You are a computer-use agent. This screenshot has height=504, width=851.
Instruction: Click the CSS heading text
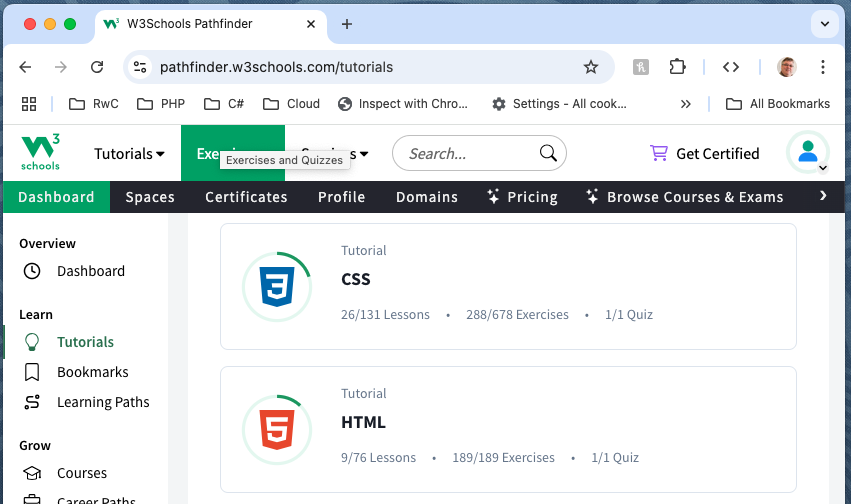coord(355,279)
